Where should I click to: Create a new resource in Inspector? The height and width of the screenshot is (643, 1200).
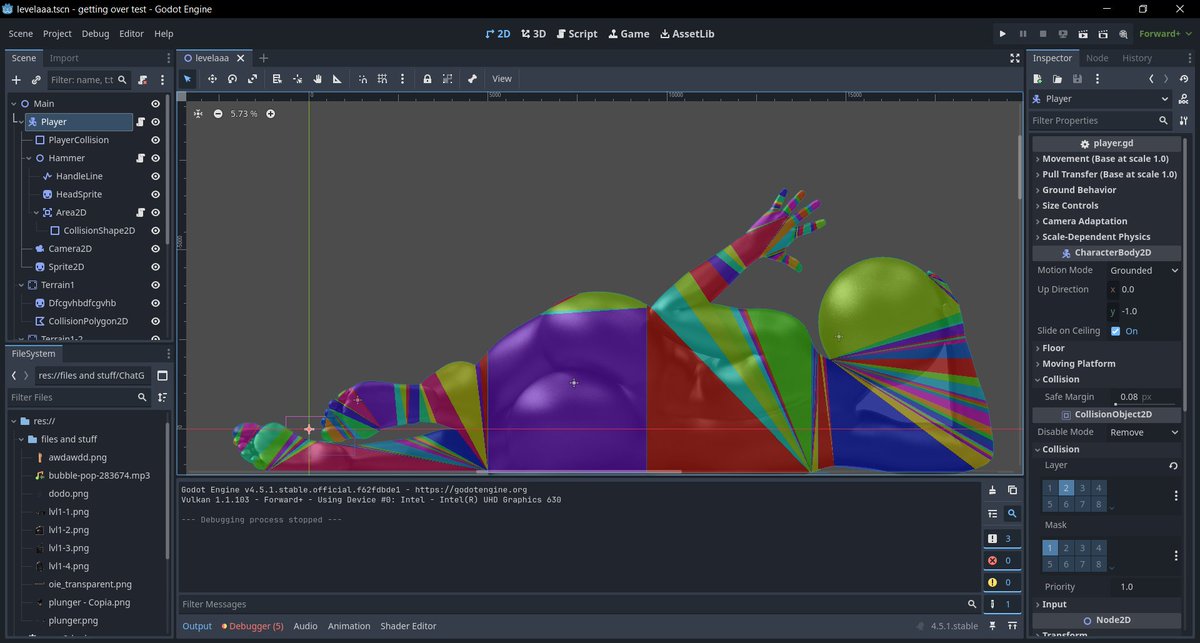pos(1038,79)
